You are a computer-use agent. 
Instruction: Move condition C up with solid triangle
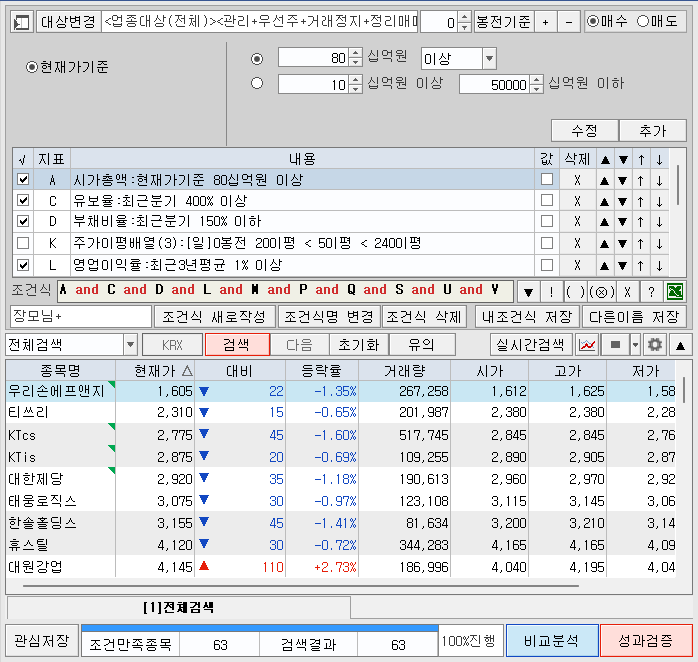(604, 202)
